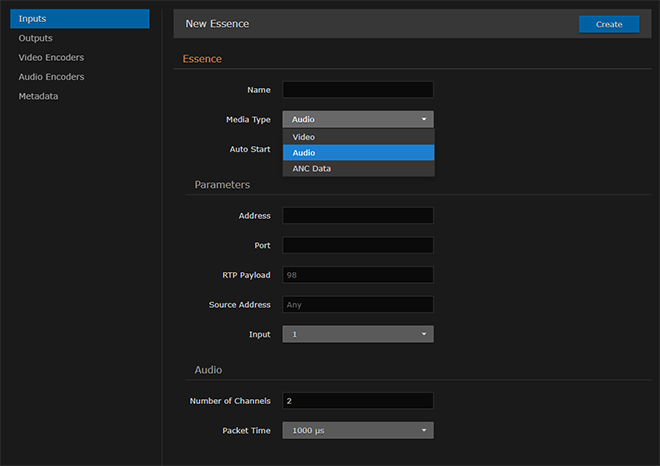Open the Metadata sidebar item
The height and width of the screenshot is (466, 660).
click(38, 96)
